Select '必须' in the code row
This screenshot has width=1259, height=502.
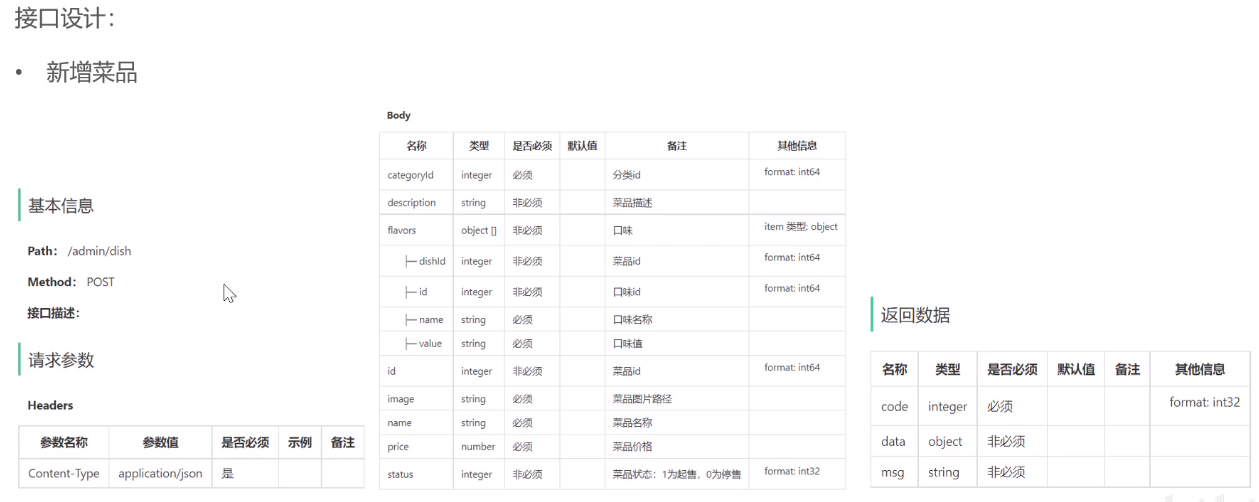pyautogui.click(x=1000, y=406)
